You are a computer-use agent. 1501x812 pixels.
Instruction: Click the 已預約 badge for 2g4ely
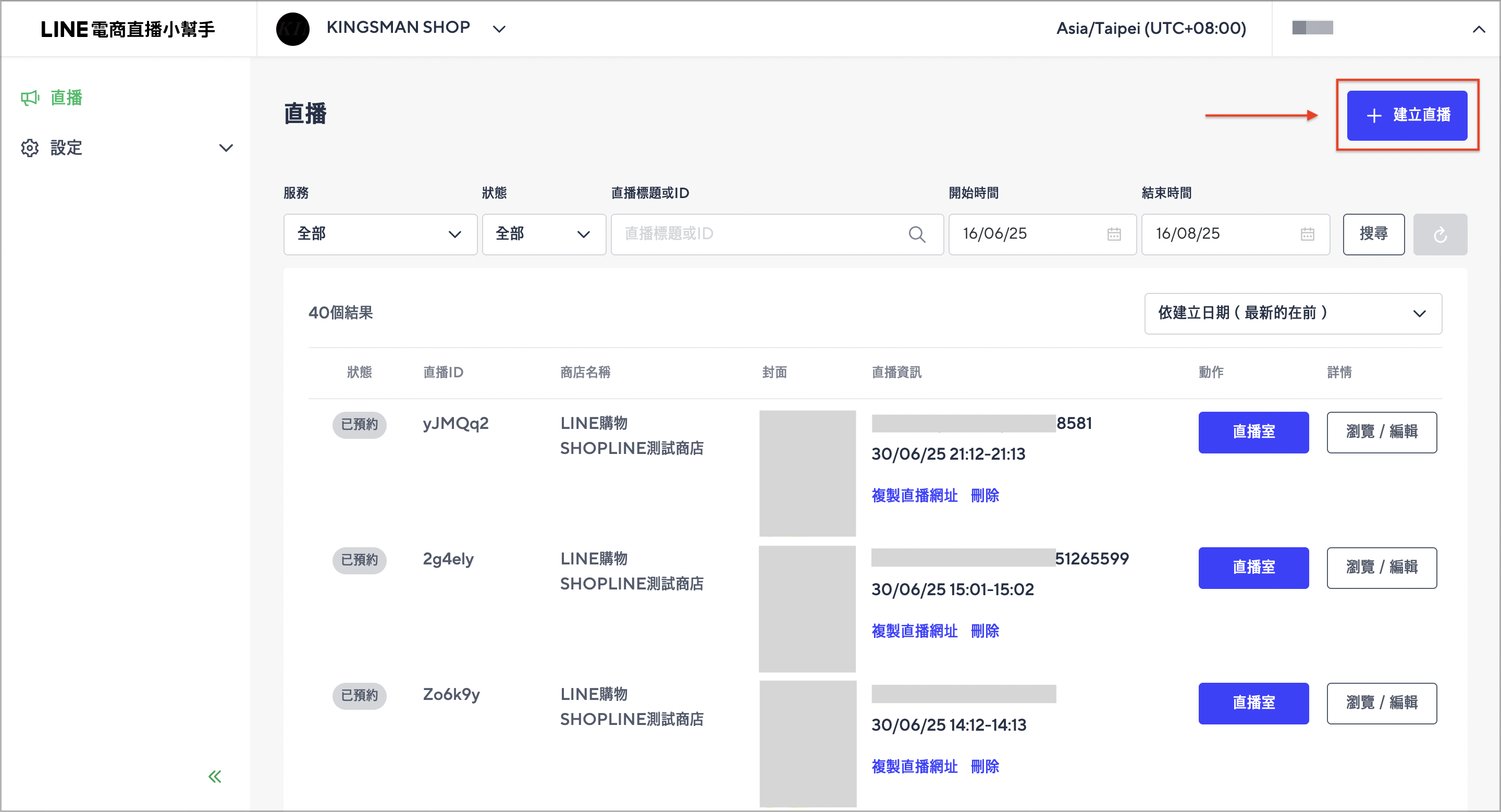pyautogui.click(x=359, y=560)
